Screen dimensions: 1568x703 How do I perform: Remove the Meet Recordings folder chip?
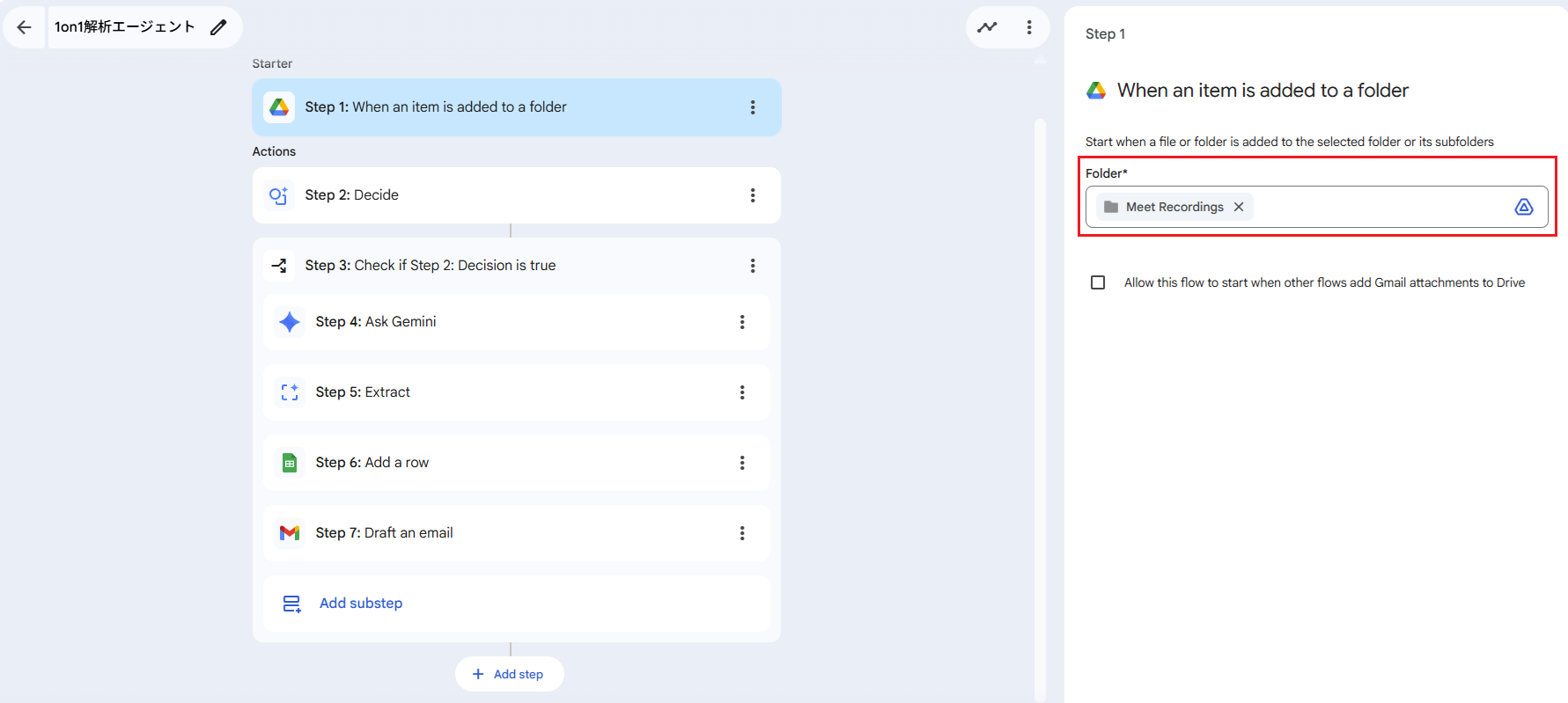[x=1239, y=207]
